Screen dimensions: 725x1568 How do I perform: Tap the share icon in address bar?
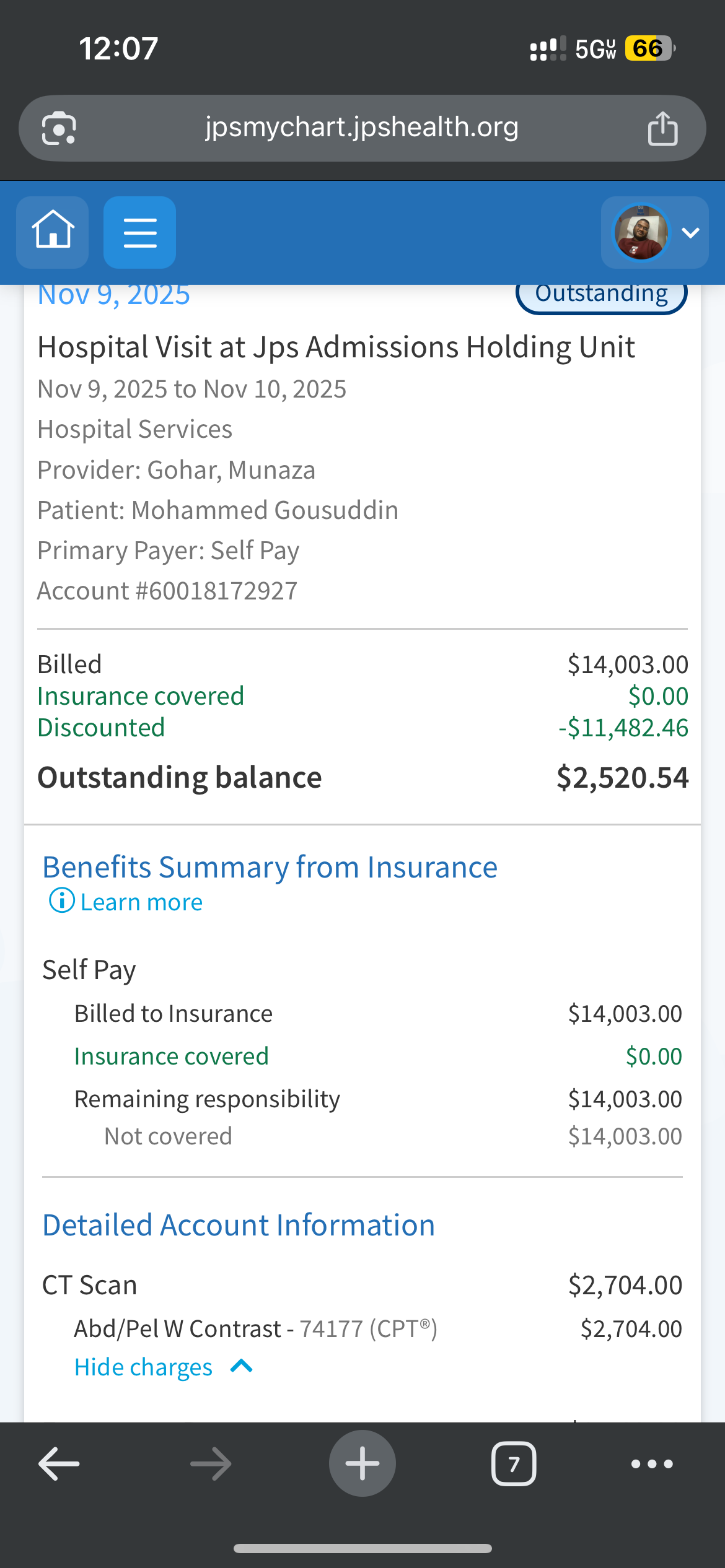662,128
